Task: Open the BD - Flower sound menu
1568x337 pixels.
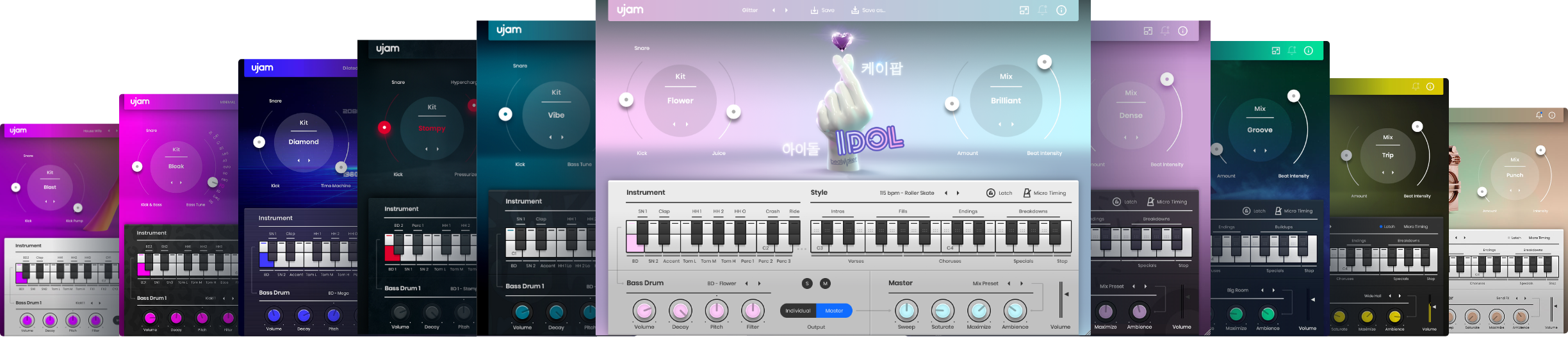Action: tap(722, 283)
